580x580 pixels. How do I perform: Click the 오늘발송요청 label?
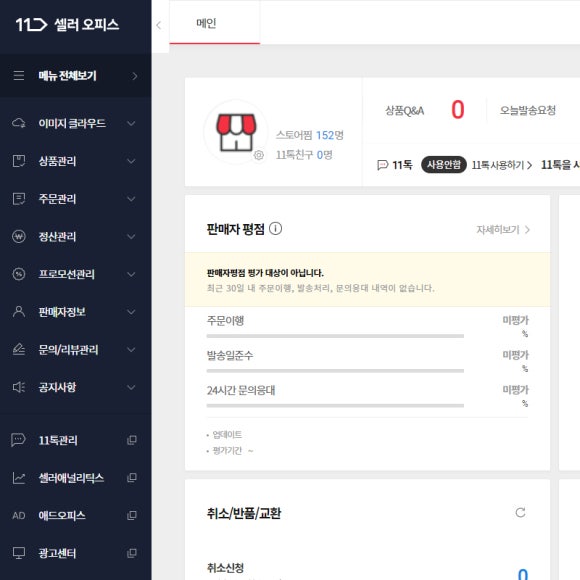click(x=528, y=110)
